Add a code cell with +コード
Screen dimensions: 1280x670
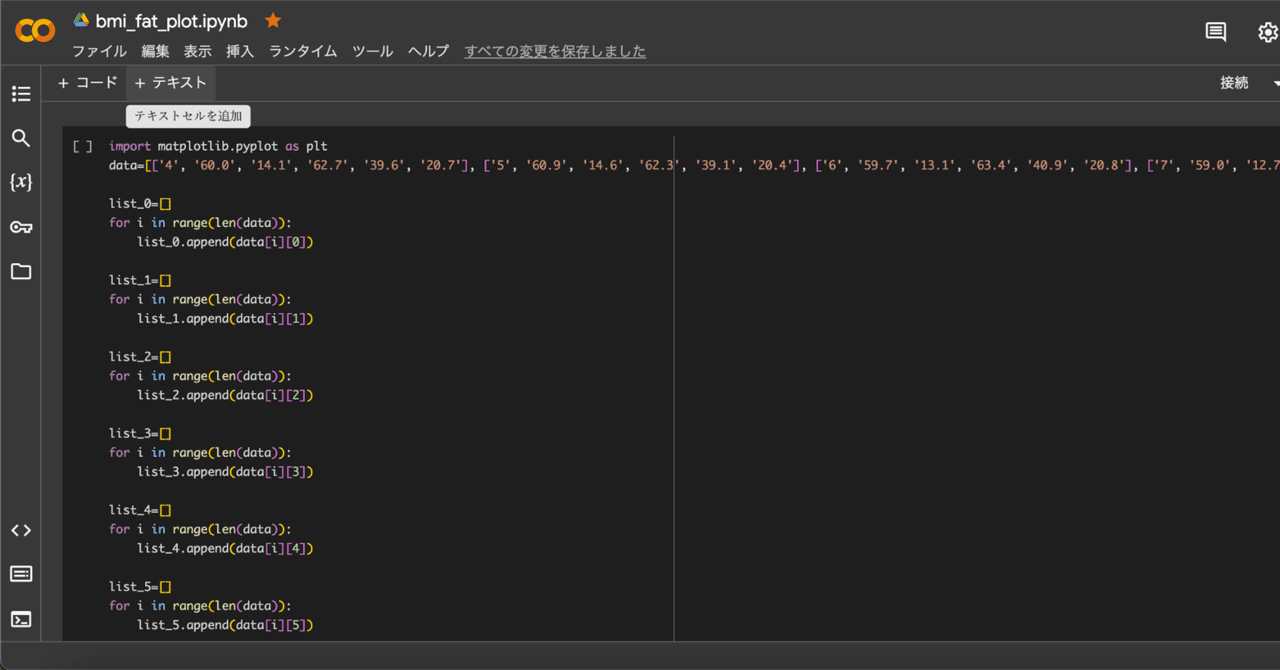pyautogui.click(x=87, y=83)
